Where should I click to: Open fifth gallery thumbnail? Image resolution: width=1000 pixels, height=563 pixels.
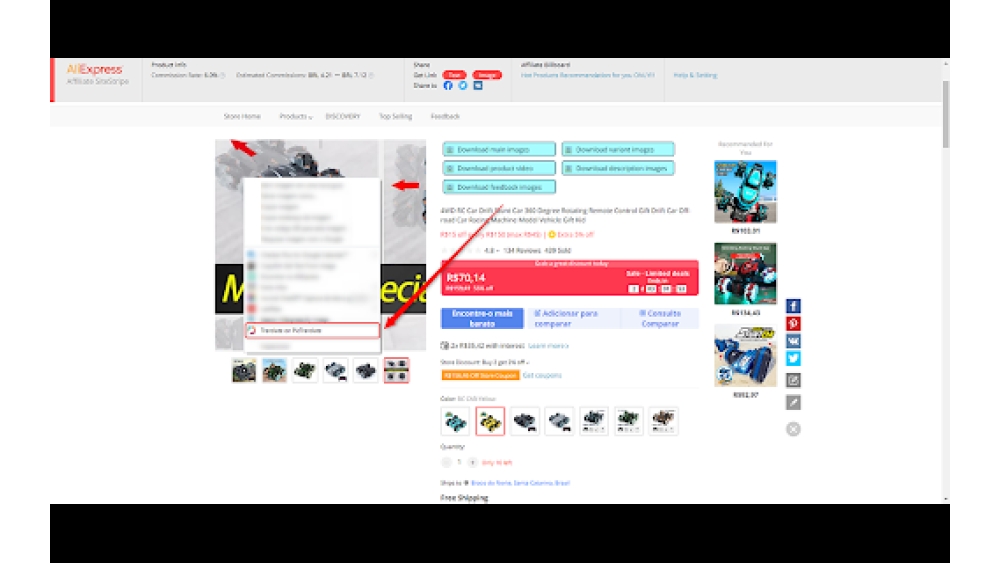click(365, 370)
